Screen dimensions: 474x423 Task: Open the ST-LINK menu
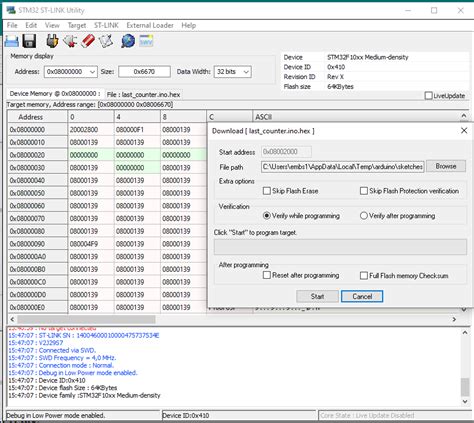[x=106, y=25]
